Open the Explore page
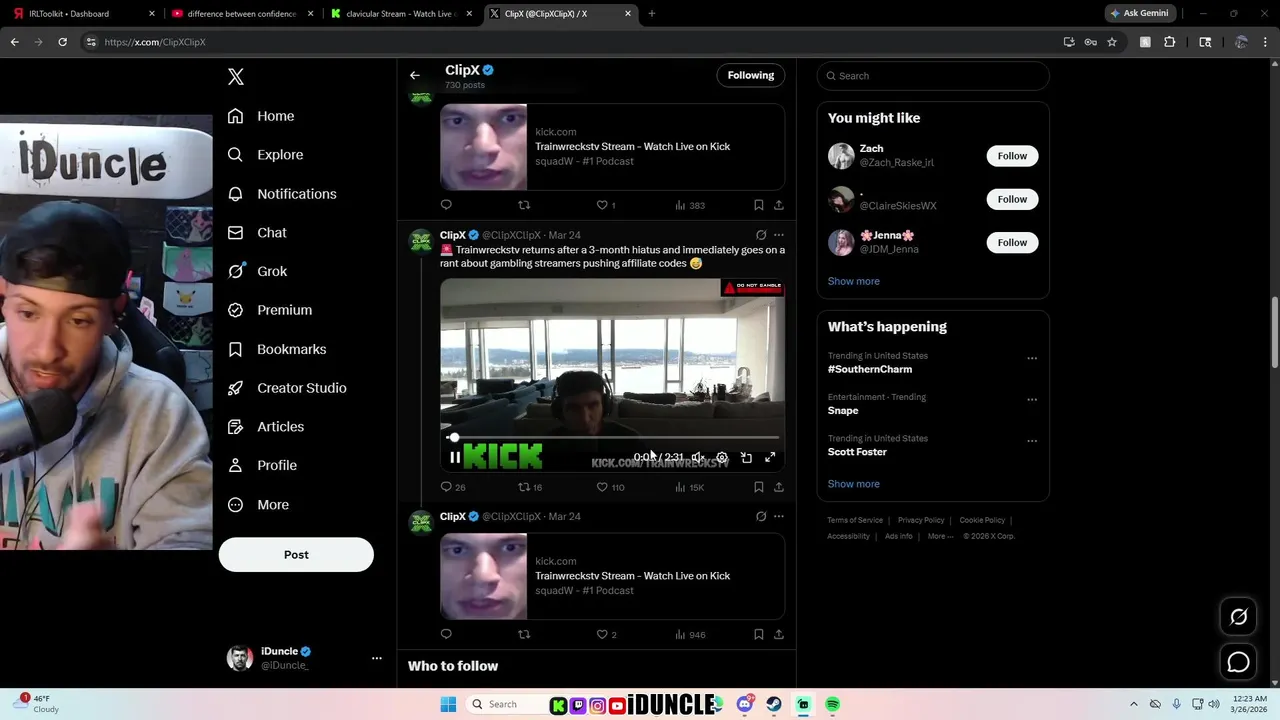The image size is (1280, 720). coord(265,155)
